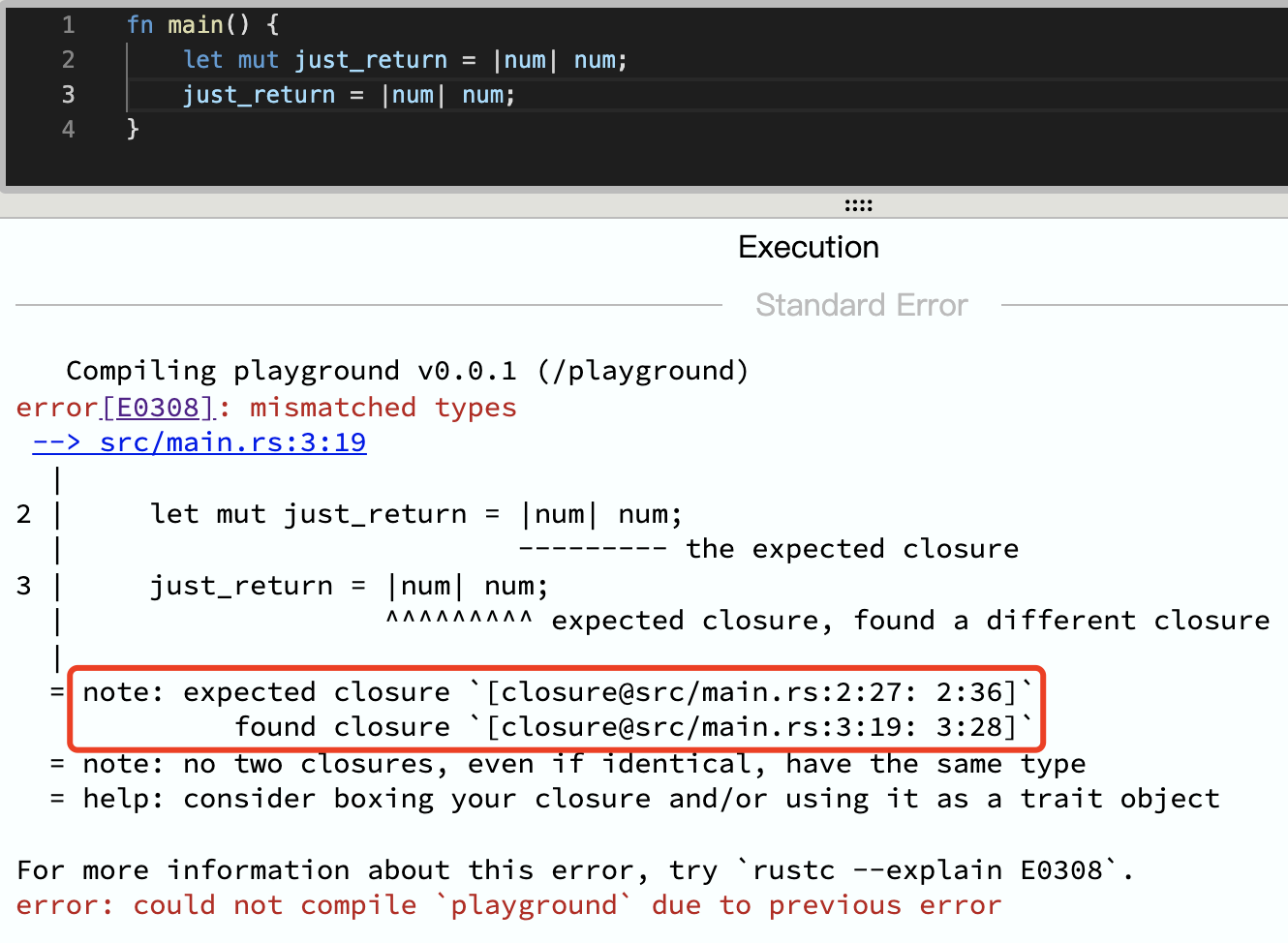Viewport: 1288px width, 943px height.
Task: Click 'Compiling playground v0.0.1' output line
Action: 407,371
